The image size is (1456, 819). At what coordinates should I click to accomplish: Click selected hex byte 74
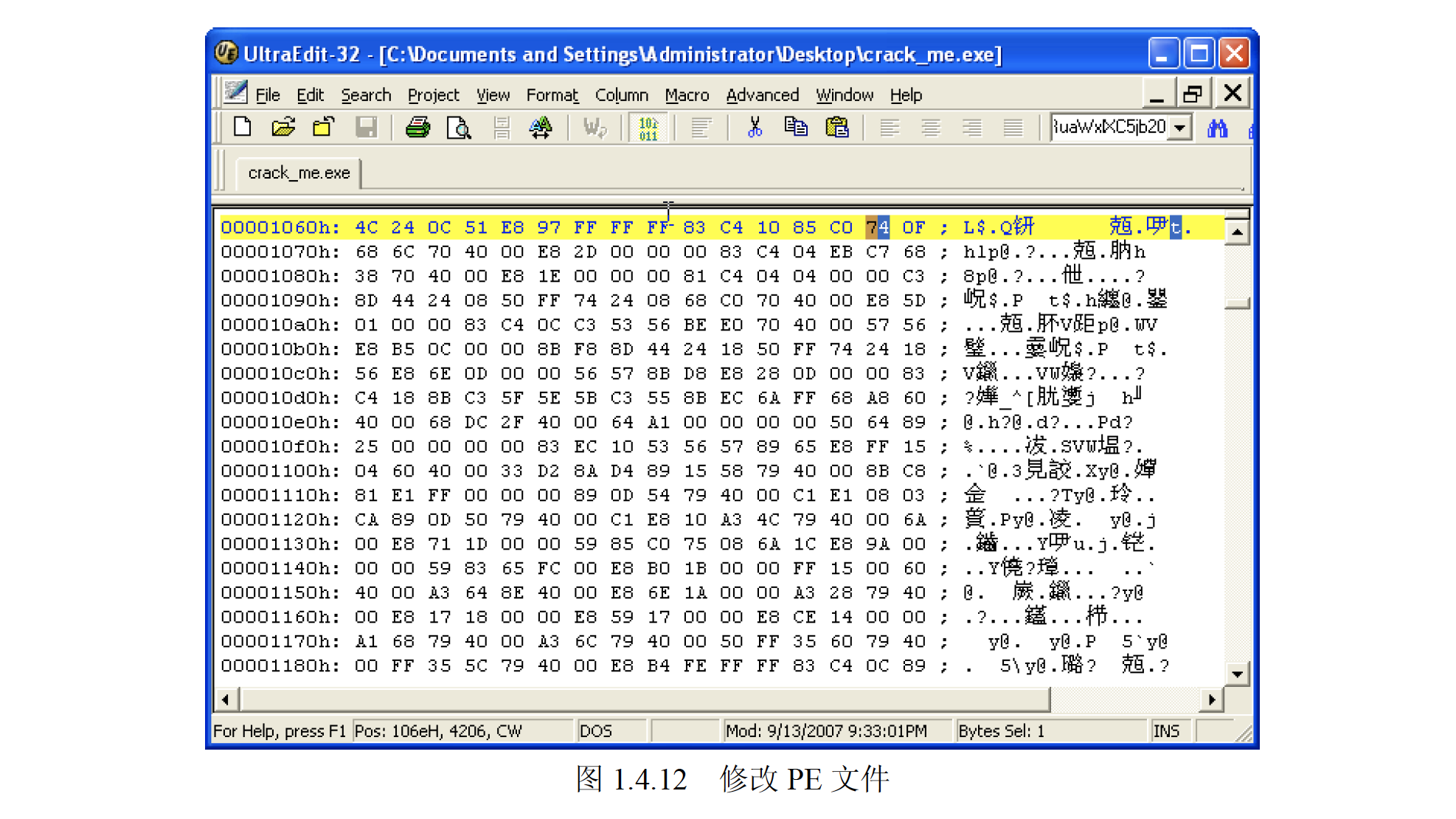(x=877, y=227)
